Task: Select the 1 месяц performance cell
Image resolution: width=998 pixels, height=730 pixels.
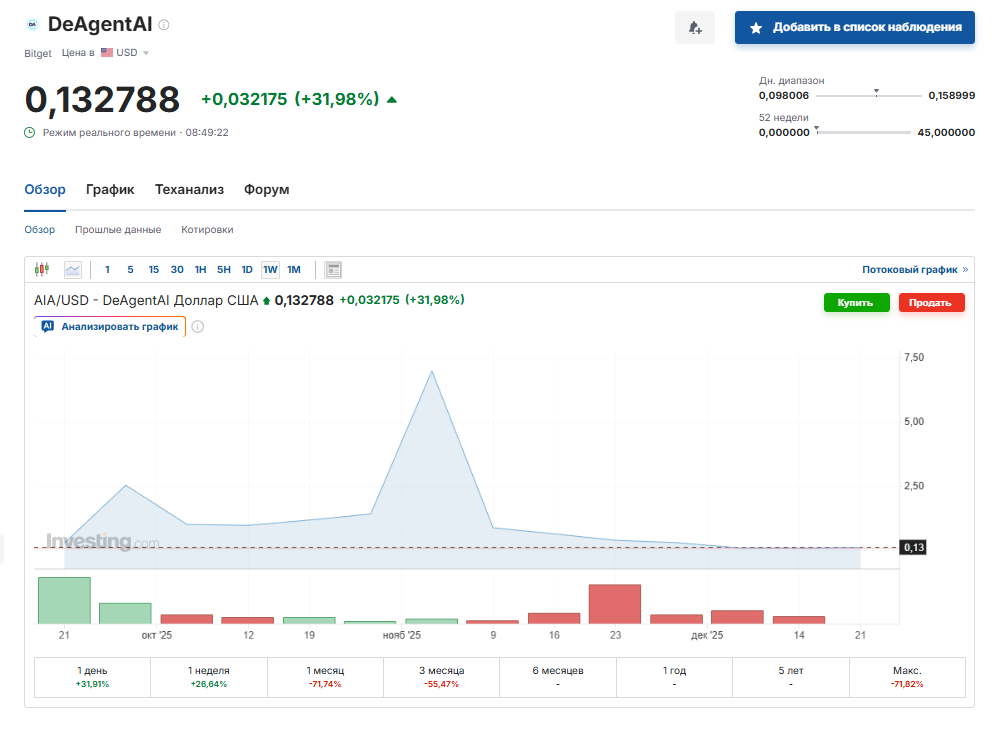Action: tap(325, 677)
